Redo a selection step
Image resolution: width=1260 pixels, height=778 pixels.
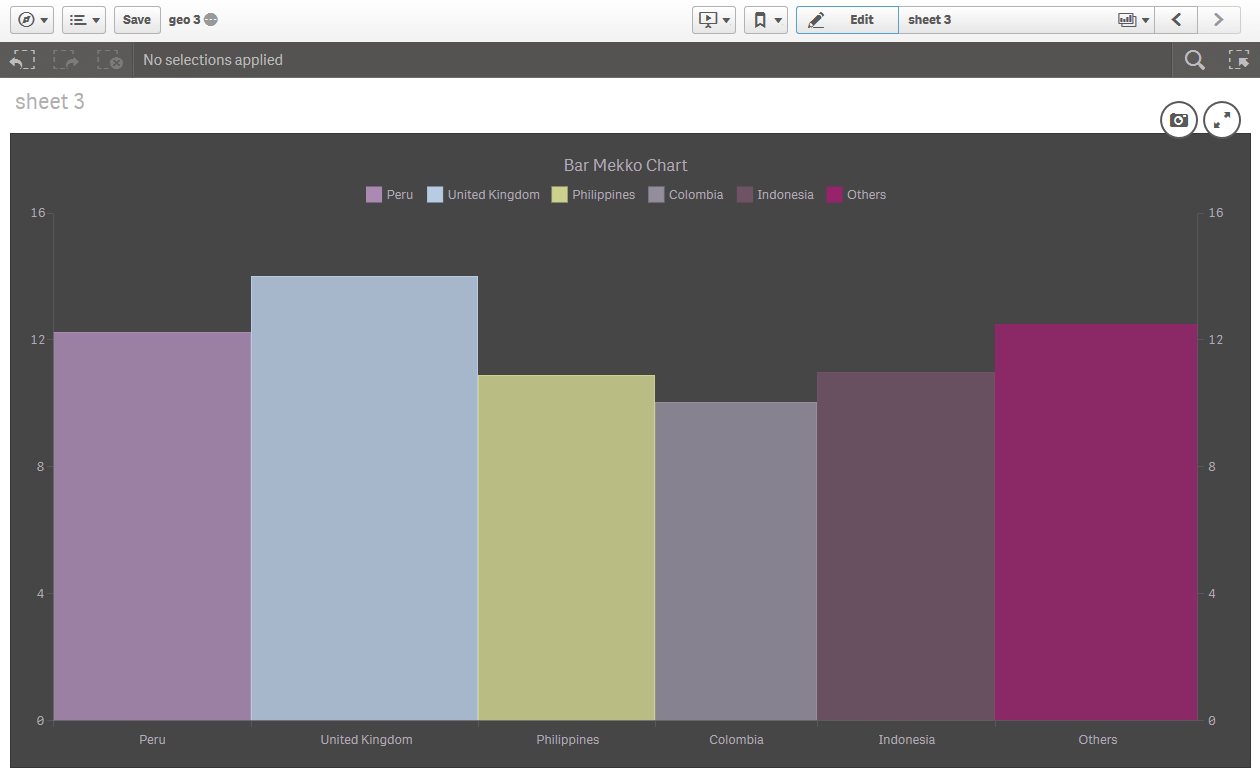click(64, 59)
